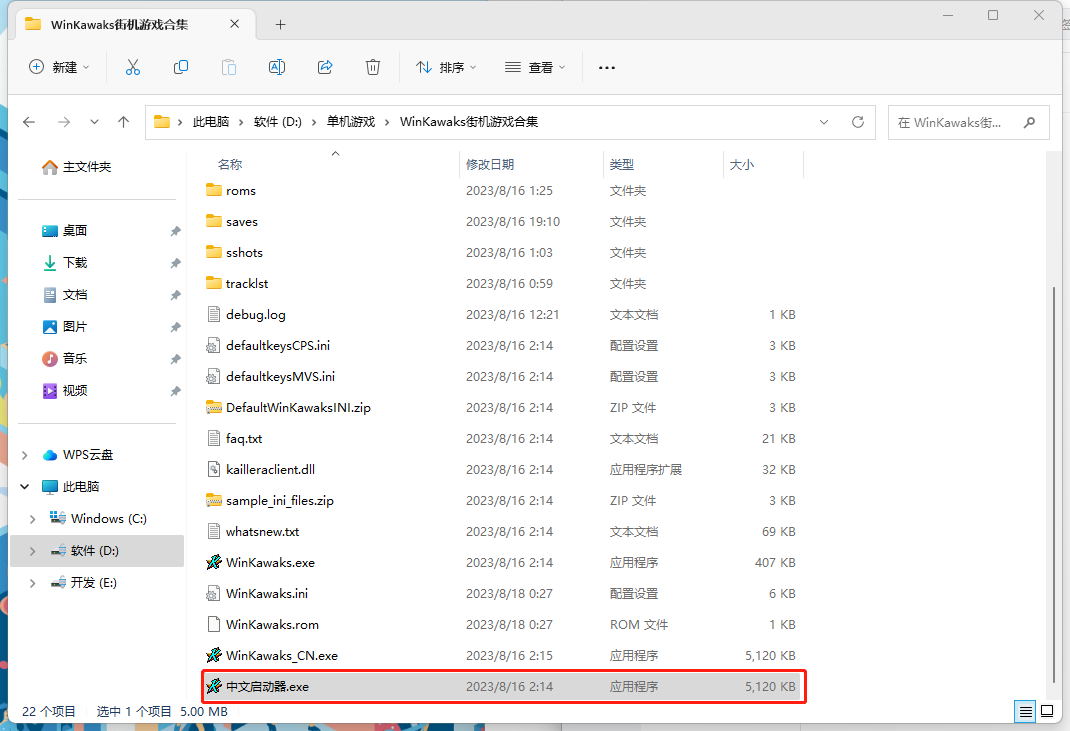Expand WPS云盘 tree node

pos(25,455)
